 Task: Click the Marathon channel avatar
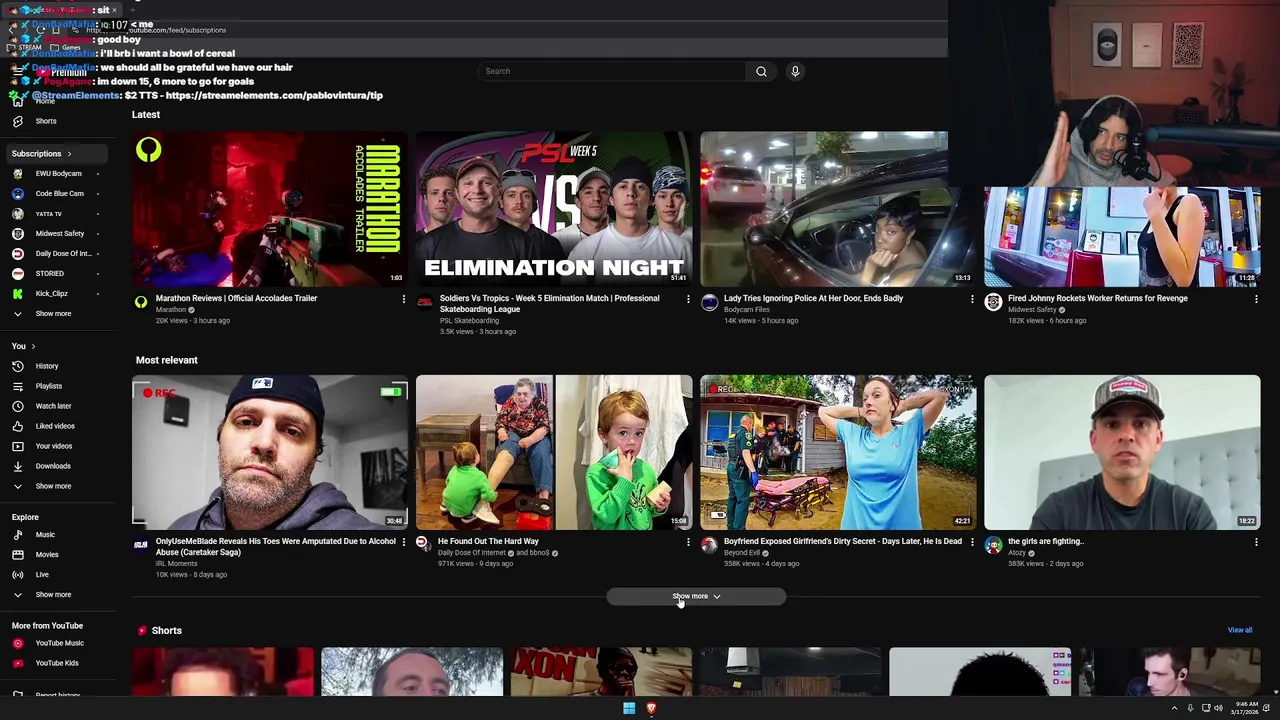coord(141,302)
